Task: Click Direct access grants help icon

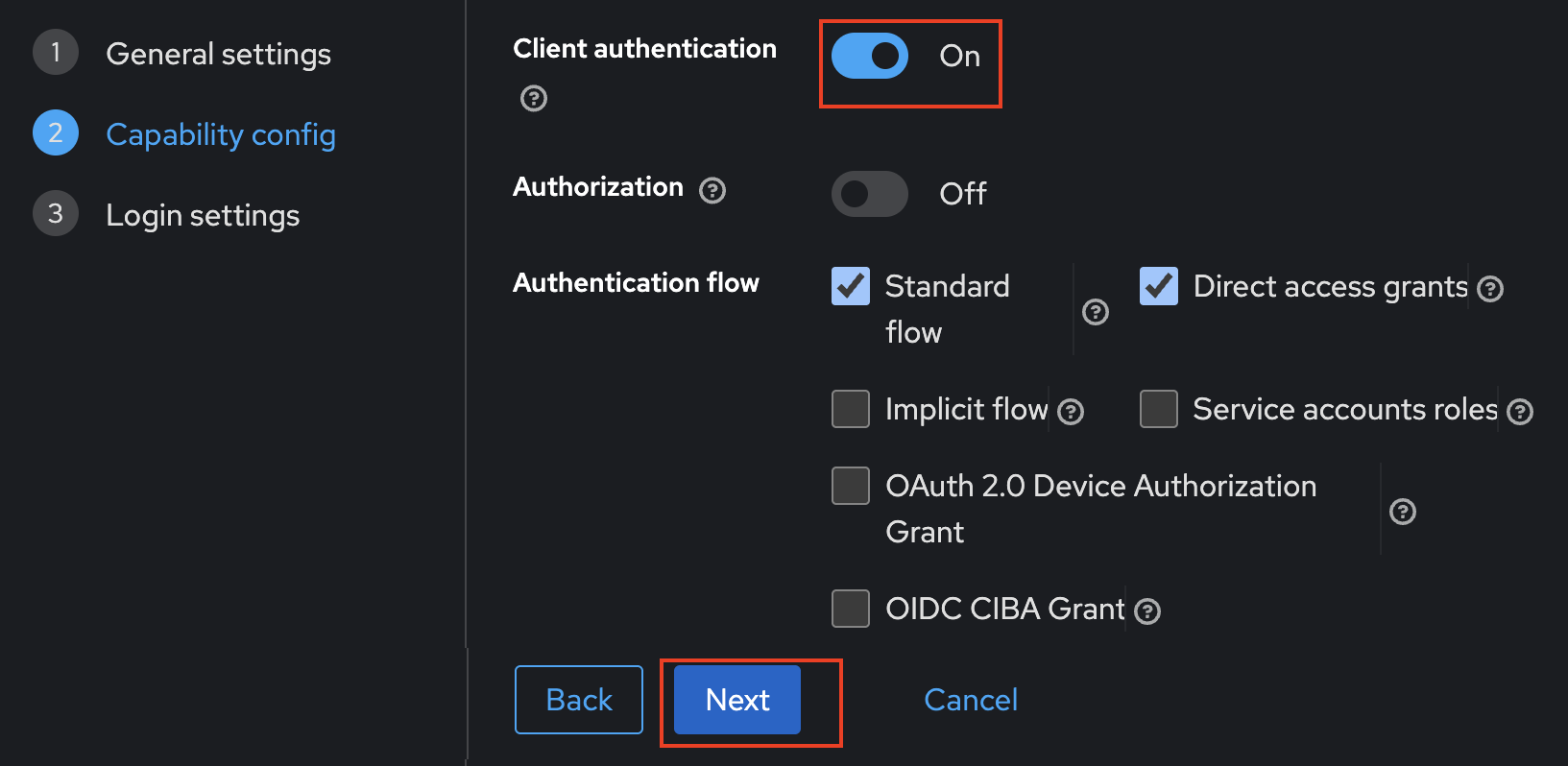Action: [x=1490, y=289]
